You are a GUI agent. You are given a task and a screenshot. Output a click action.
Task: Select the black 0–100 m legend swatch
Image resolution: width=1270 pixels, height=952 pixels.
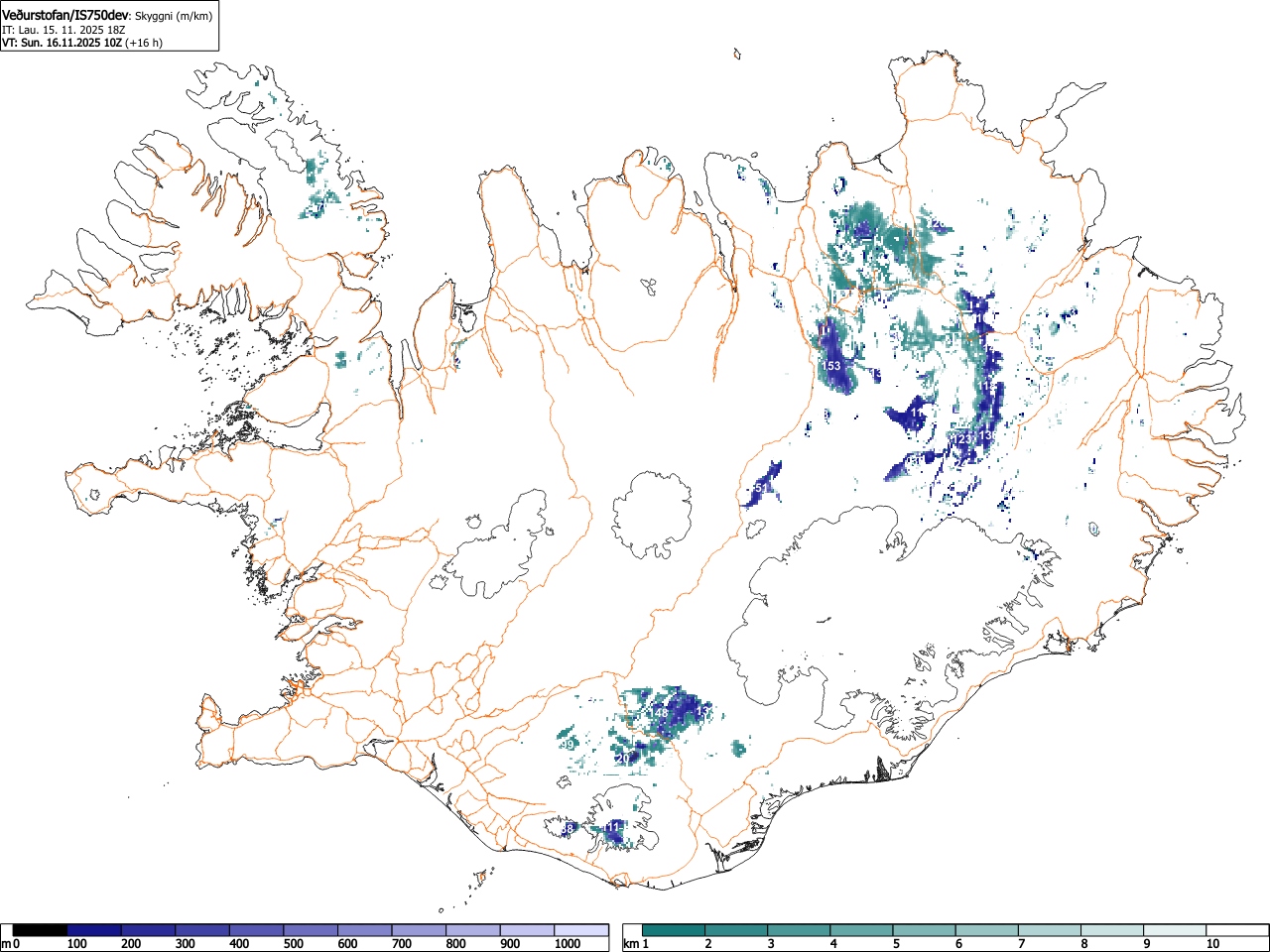pos(41,930)
